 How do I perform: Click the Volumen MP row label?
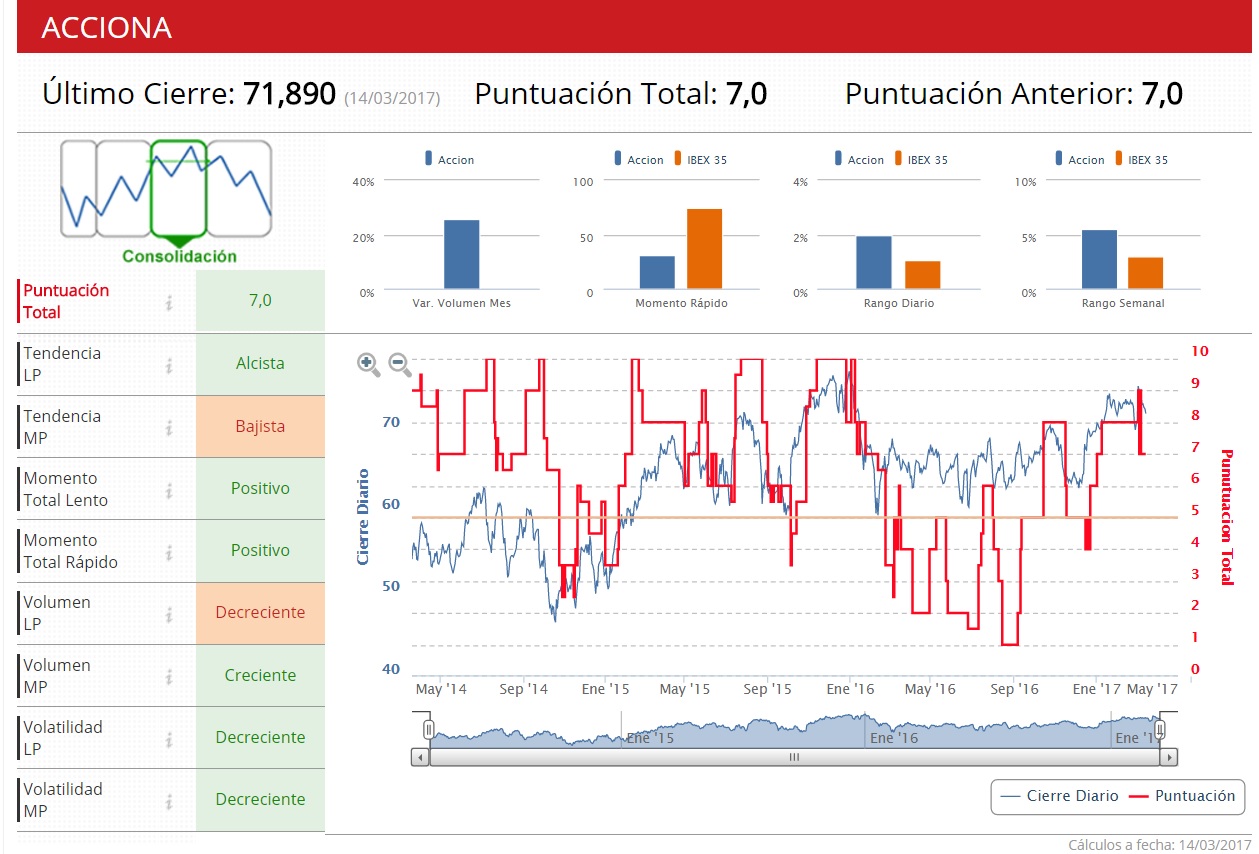pos(57,676)
